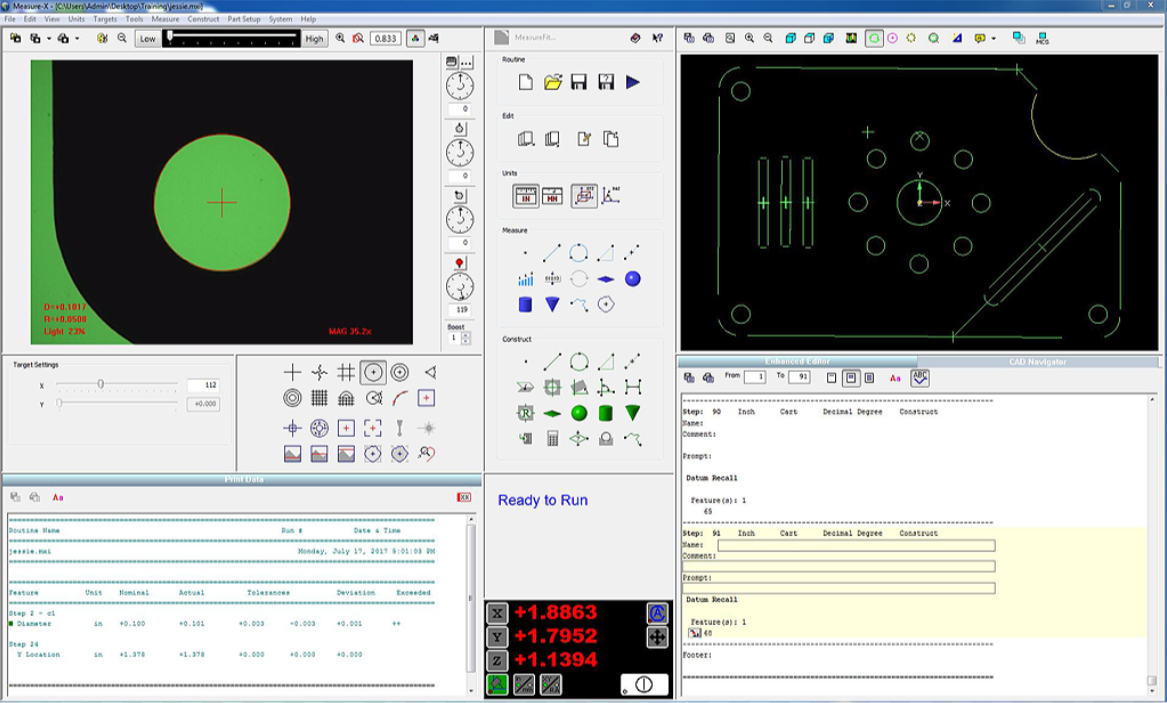The height and width of the screenshot is (703, 1167).
Task: Select the Measure Cylinder tool
Action: pyautogui.click(x=525, y=305)
